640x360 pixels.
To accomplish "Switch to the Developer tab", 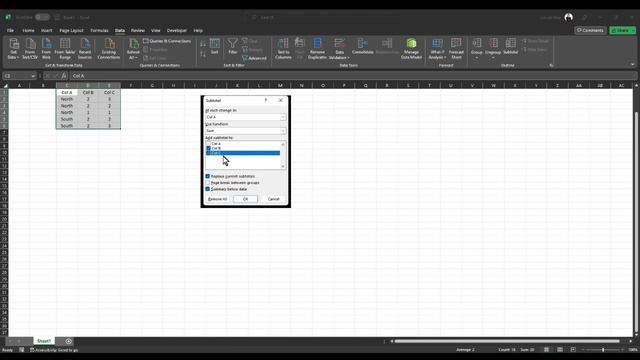I will 177,31.
